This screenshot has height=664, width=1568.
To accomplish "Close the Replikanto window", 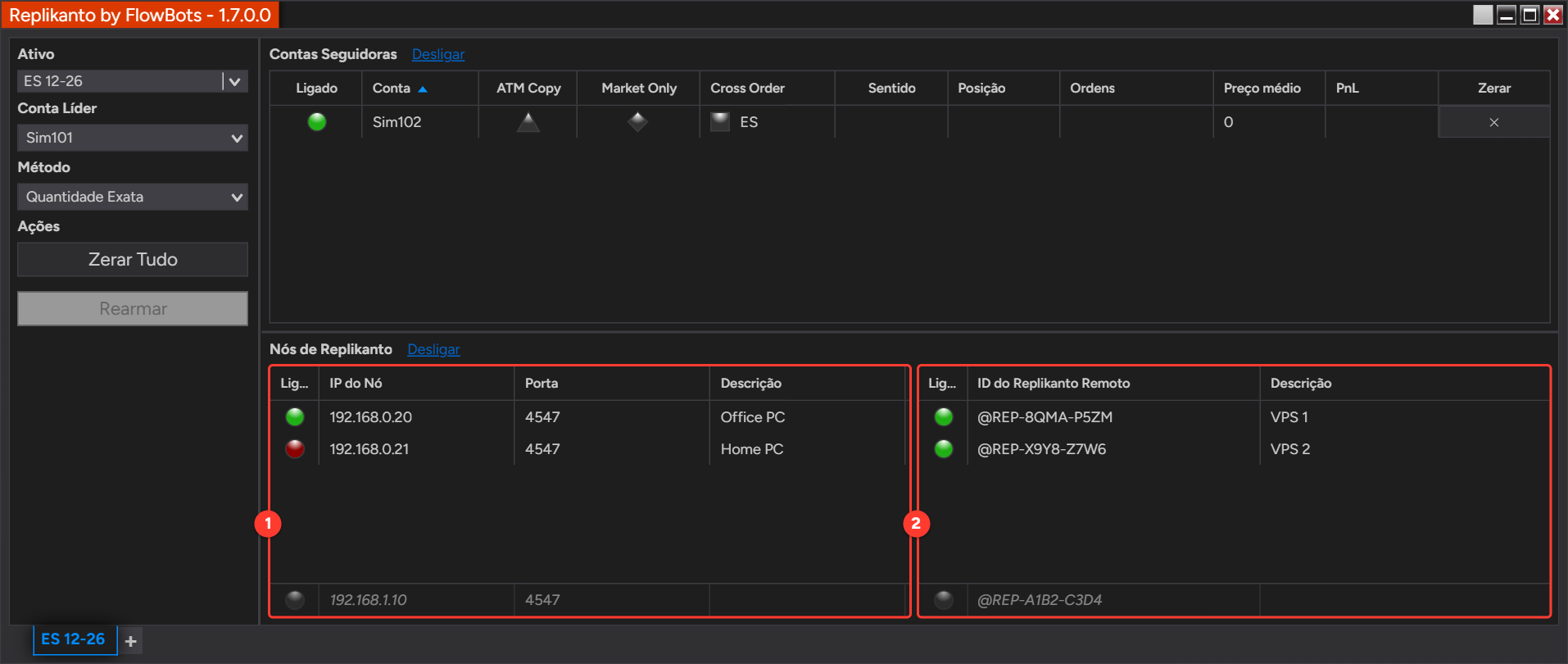I will click(1552, 15).
